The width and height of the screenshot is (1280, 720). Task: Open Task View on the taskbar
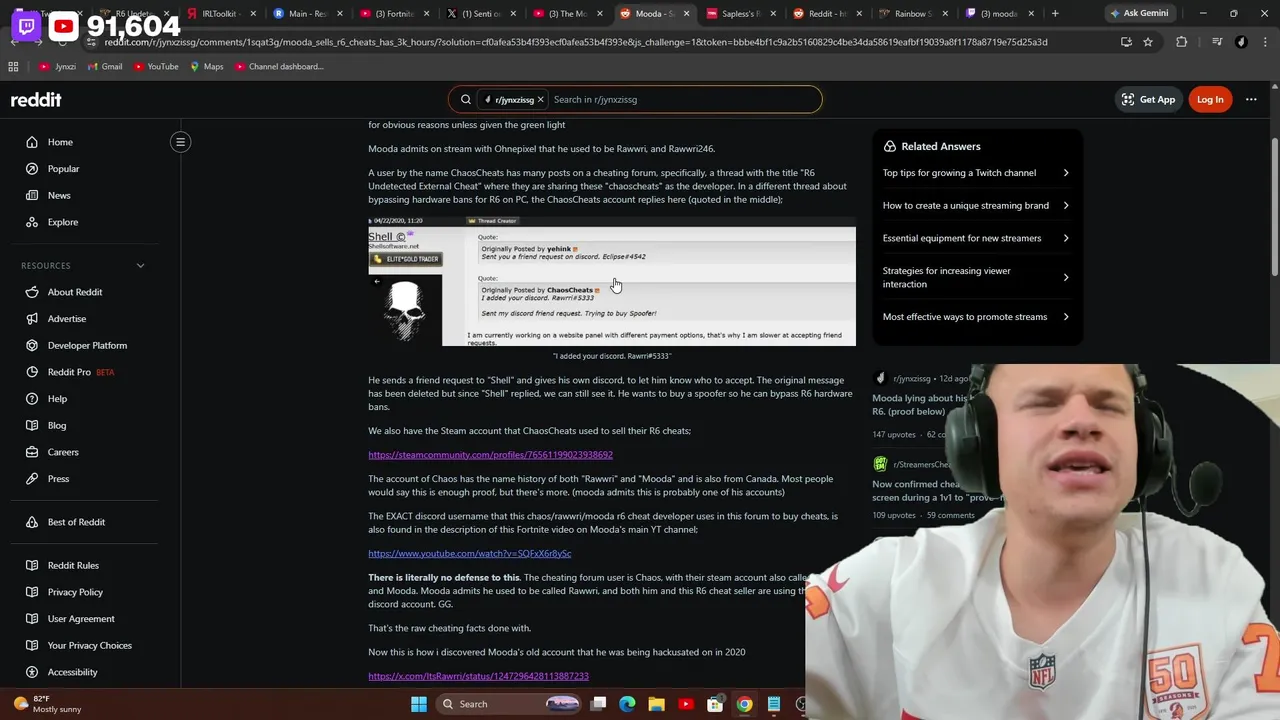pos(598,704)
